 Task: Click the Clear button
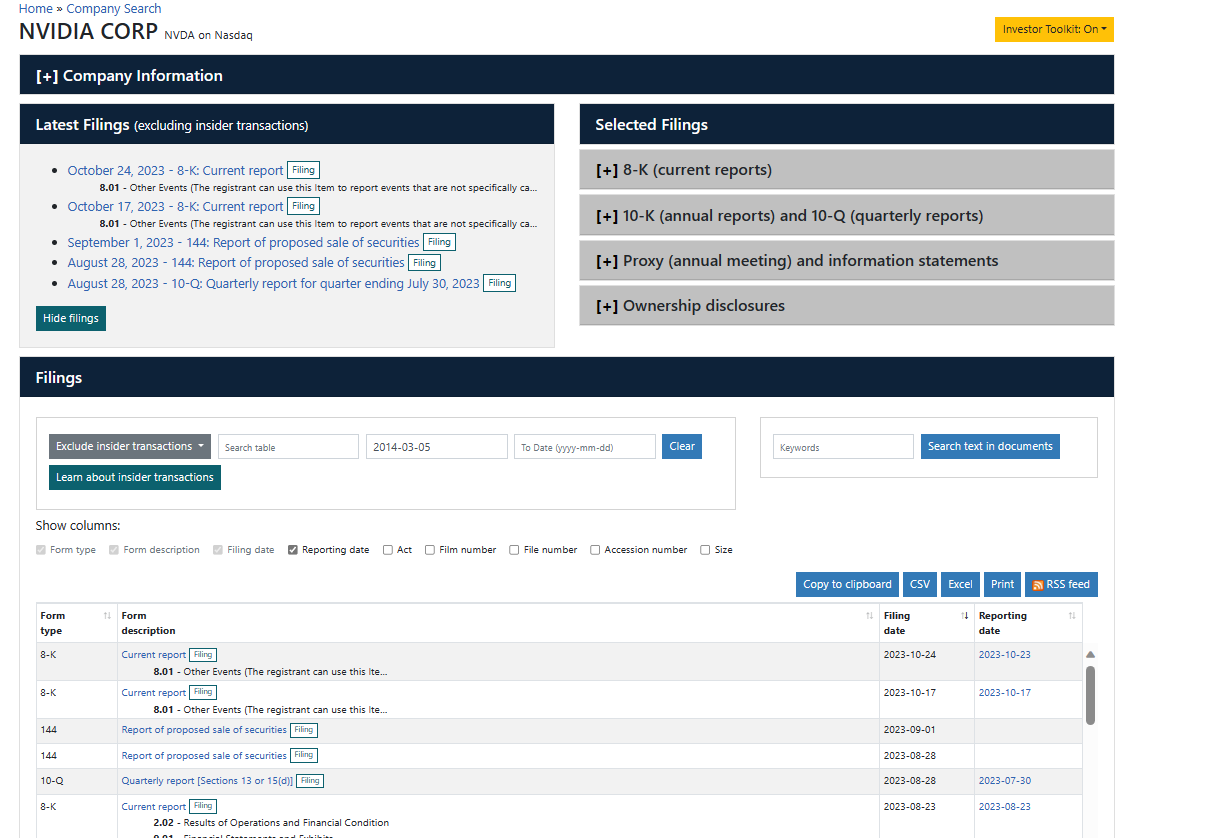click(682, 446)
